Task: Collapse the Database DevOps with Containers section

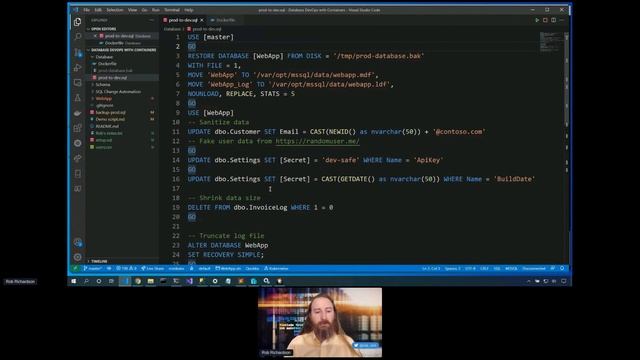Action: point(123,50)
